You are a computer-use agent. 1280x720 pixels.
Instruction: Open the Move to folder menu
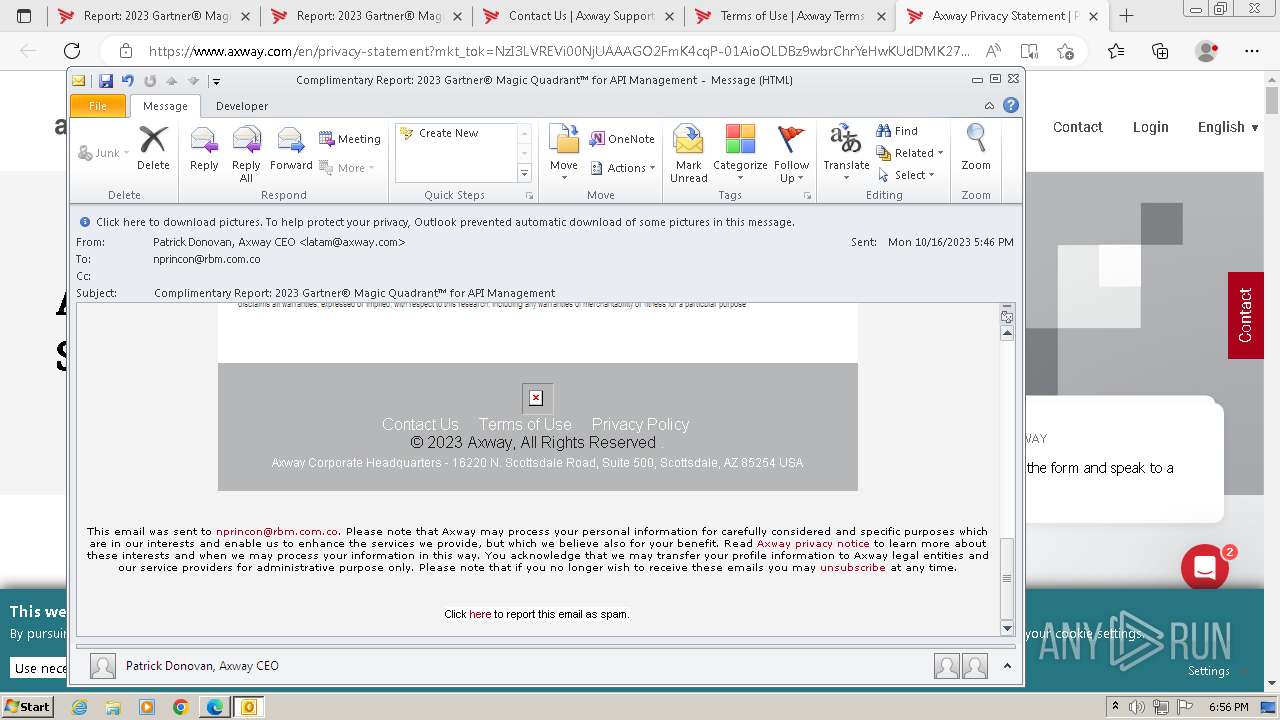(x=564, y=154)
